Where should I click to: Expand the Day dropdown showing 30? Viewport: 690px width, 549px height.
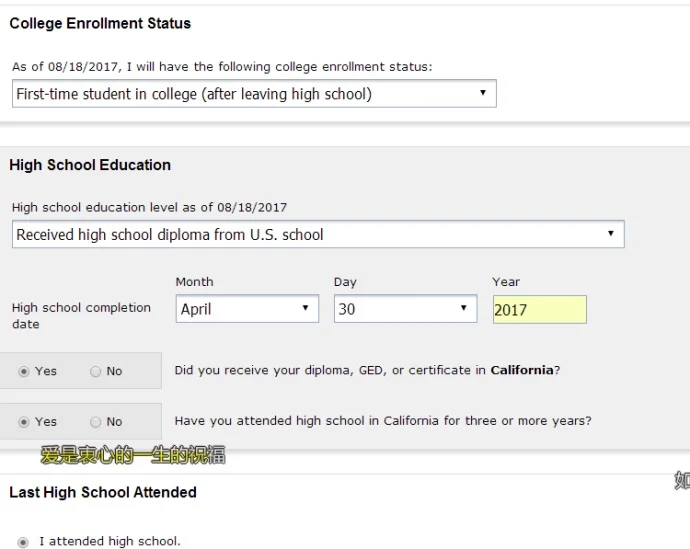pos(405,309)
